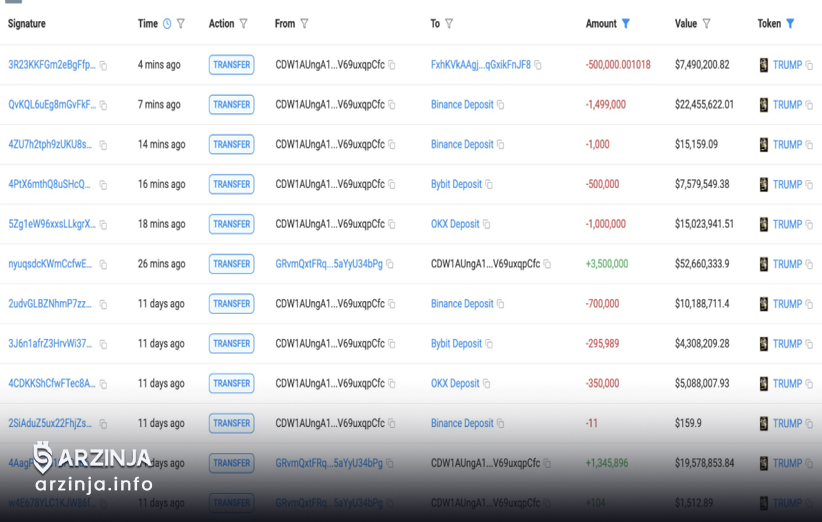Image resolution: width=822 pixels, height=522 pixels.
Task: Open TRUMP token in 4 mins ago row
Action: pos(787,65)
